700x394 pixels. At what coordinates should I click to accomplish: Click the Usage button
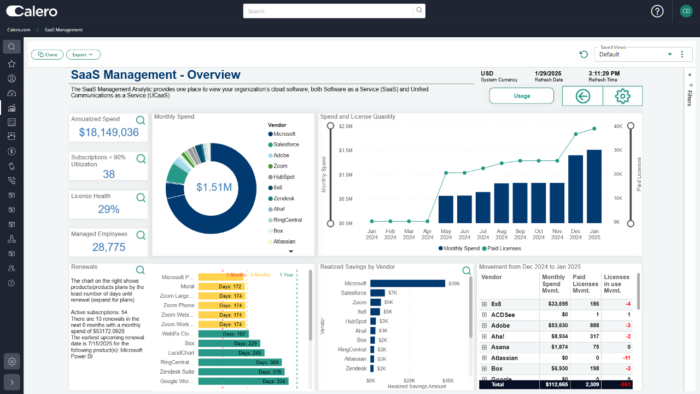coord(521,96)
